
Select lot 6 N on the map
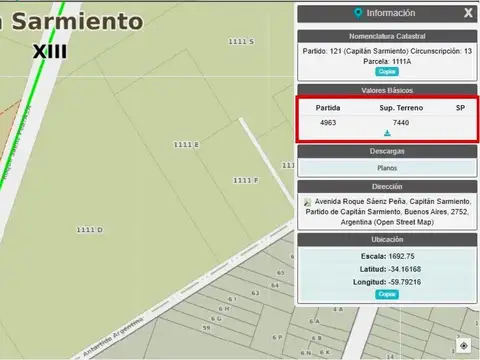(306, 352)
